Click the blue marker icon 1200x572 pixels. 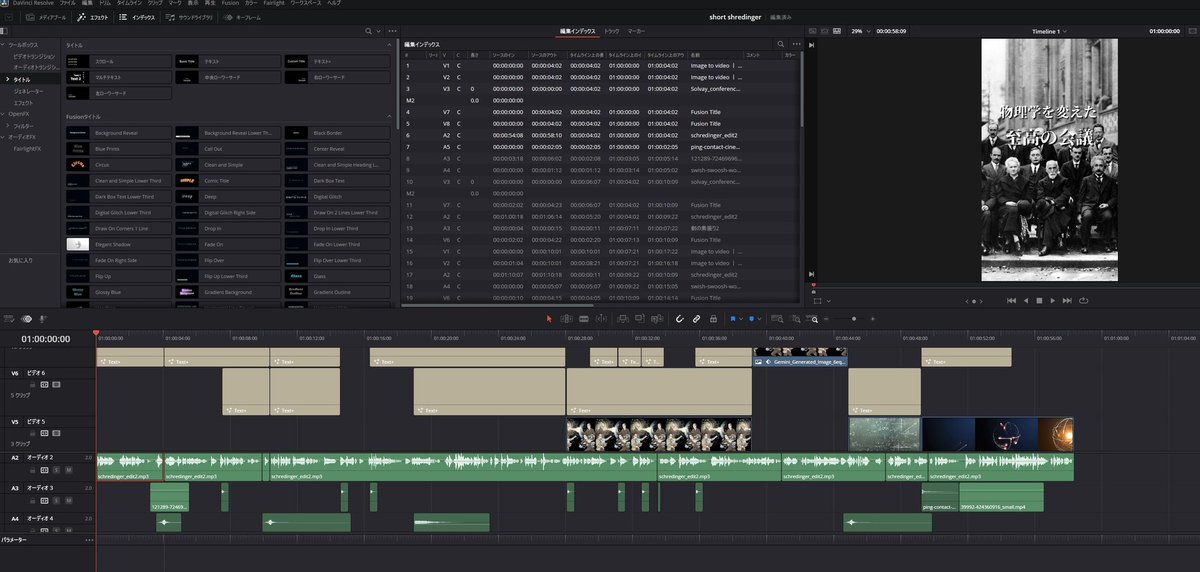[x=752, y=318]
